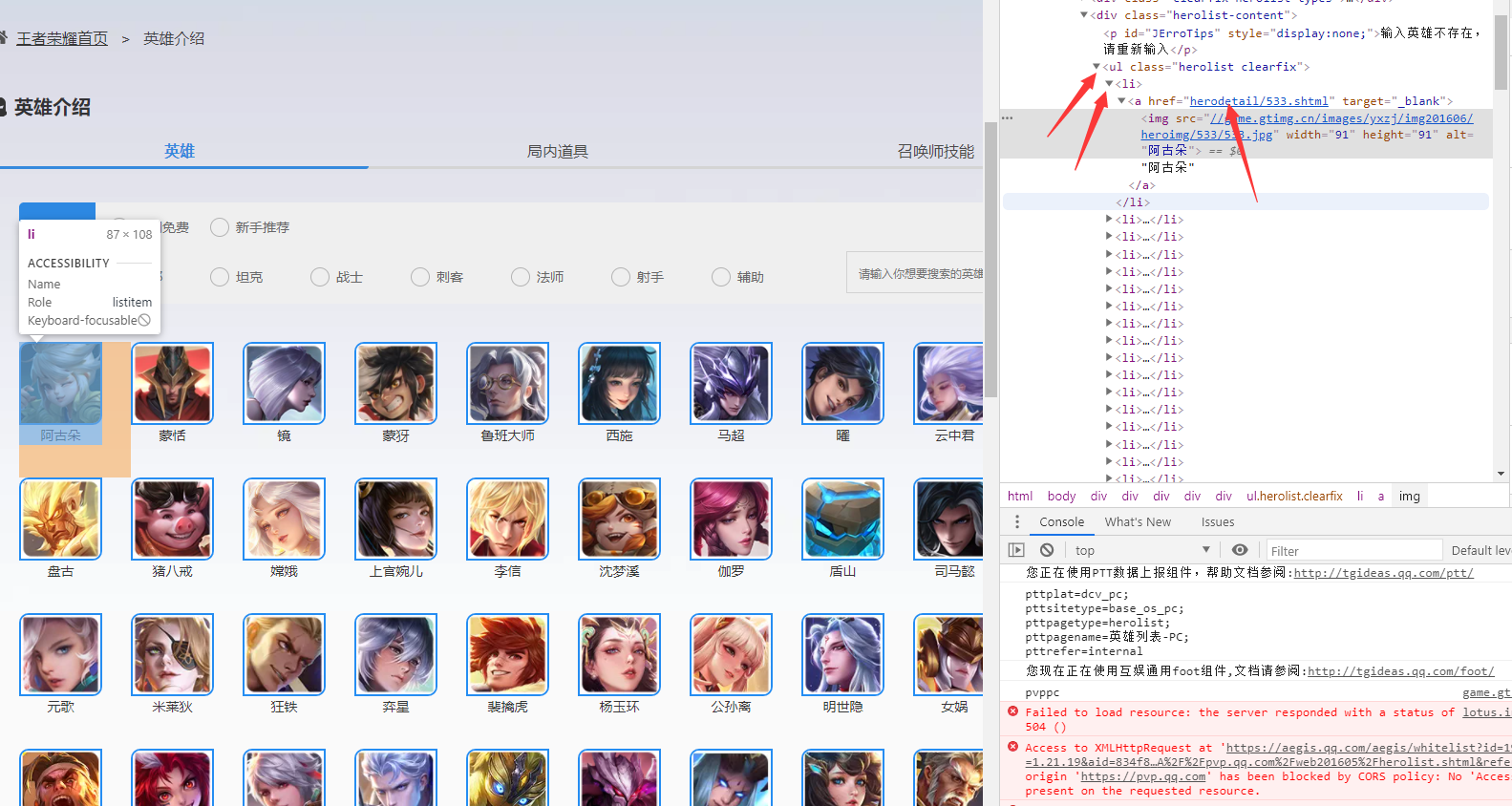Viewport: 1512px width, 806px height.
Task: Collapse the first expanded li node
Action: tap(1109, 84)
